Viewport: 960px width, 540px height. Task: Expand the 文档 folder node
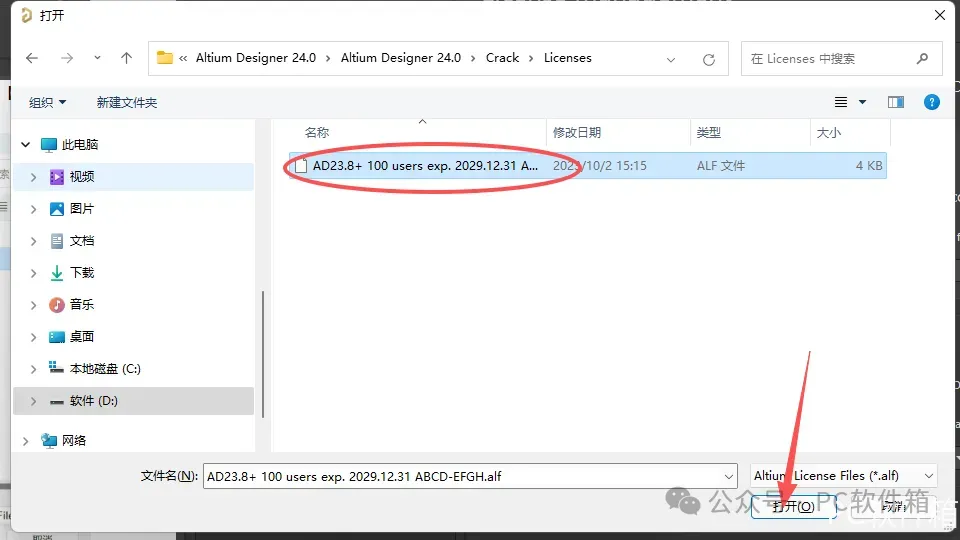pyautogui.click(x=33, y=241)
